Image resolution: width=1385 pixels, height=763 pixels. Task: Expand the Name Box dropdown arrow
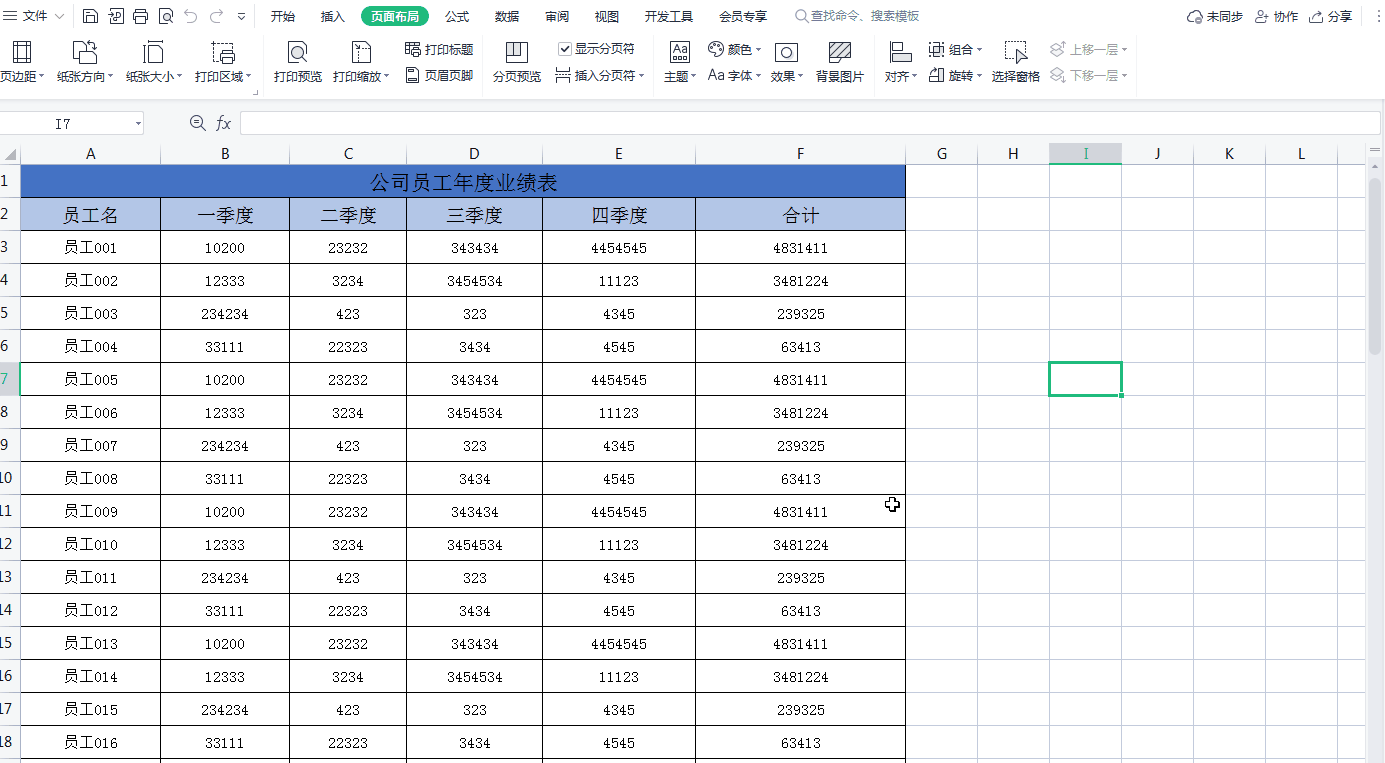[138, 123]
